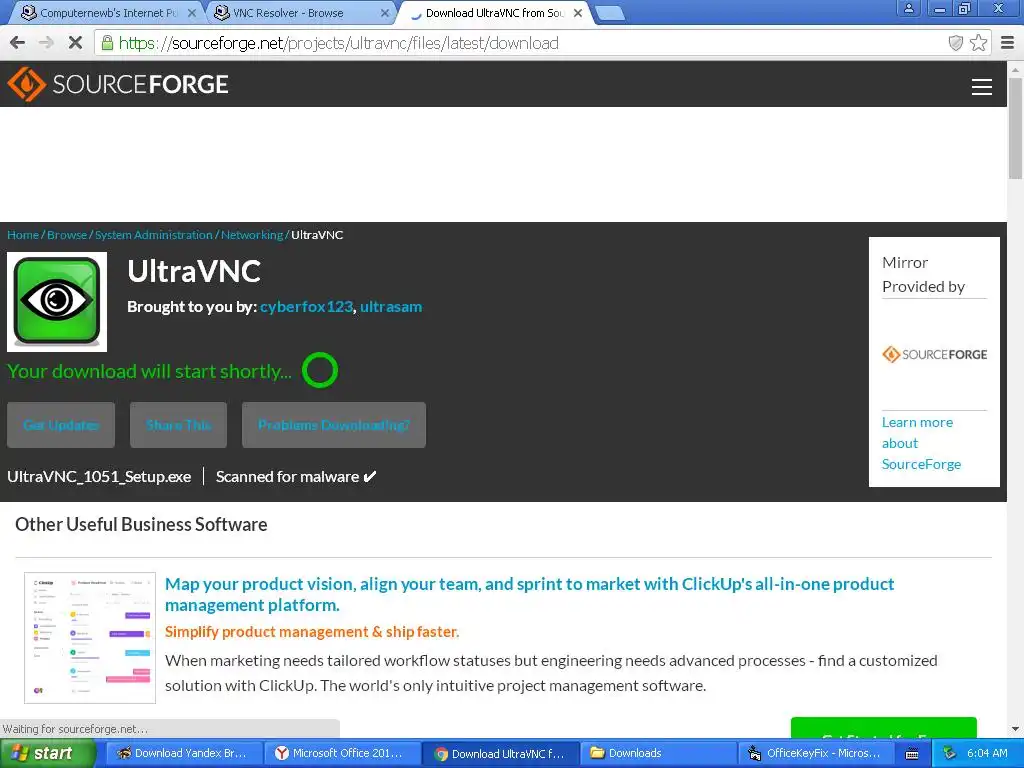This screenshot has width=1024, height=768.
Task: Click the on-screen keyboard tray icon
Action: point(912,754)
